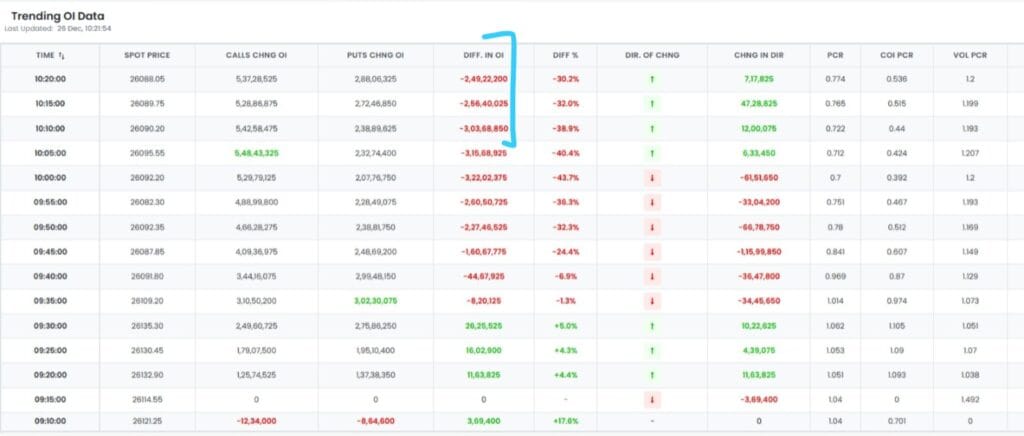Viewport: 1024px width, 436px height.
Task: Click the red down arrow in 10:00:00 row
Action: point(651,177)
